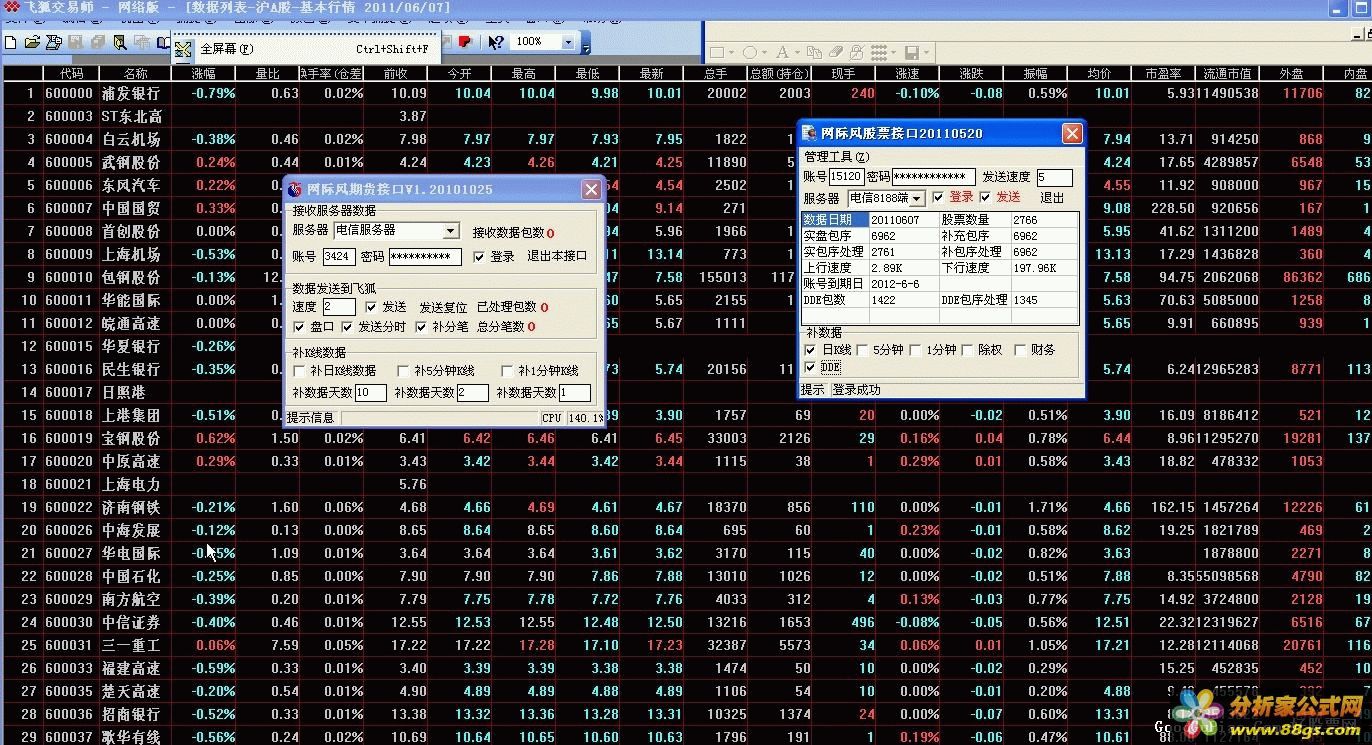The width and height of the screenshot is (1372, 745).
Task: Open the 电信8188端 server dropdown
Action: coord(917,199)
